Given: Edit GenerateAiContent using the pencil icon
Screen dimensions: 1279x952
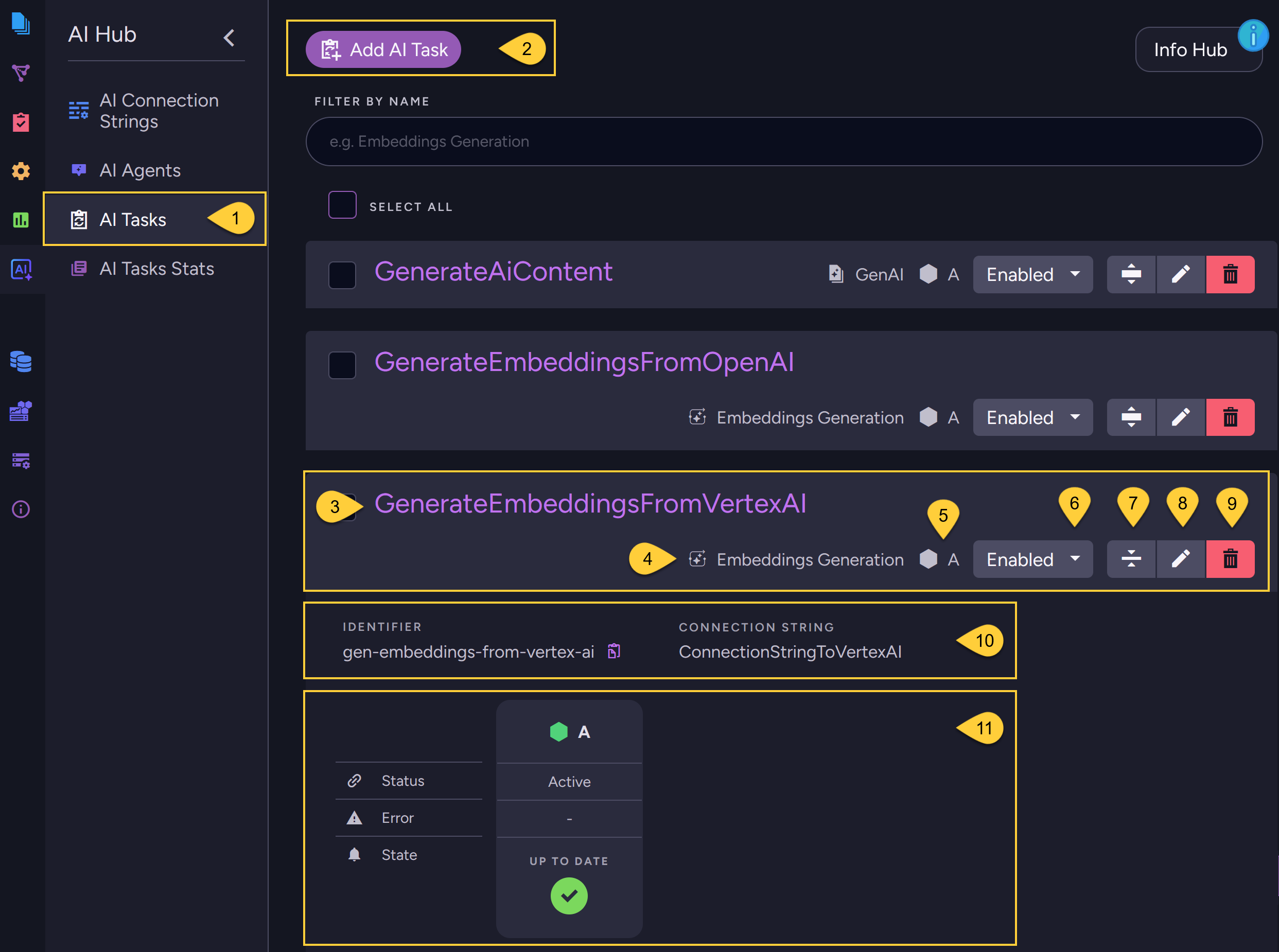Looking at the screenshot, I should click(1181, 274).
